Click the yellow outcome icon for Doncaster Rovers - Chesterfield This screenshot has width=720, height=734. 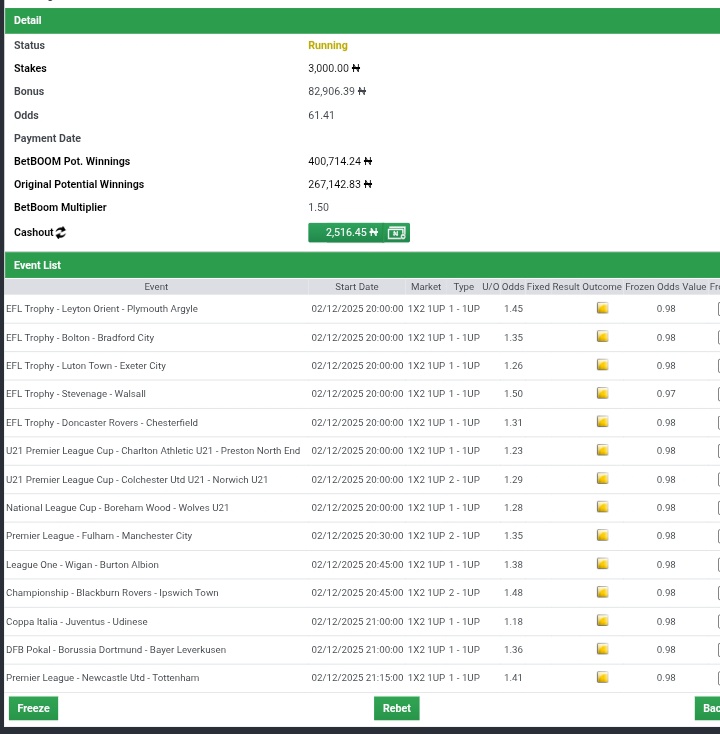pyautogui.click(x=602, y=422)
